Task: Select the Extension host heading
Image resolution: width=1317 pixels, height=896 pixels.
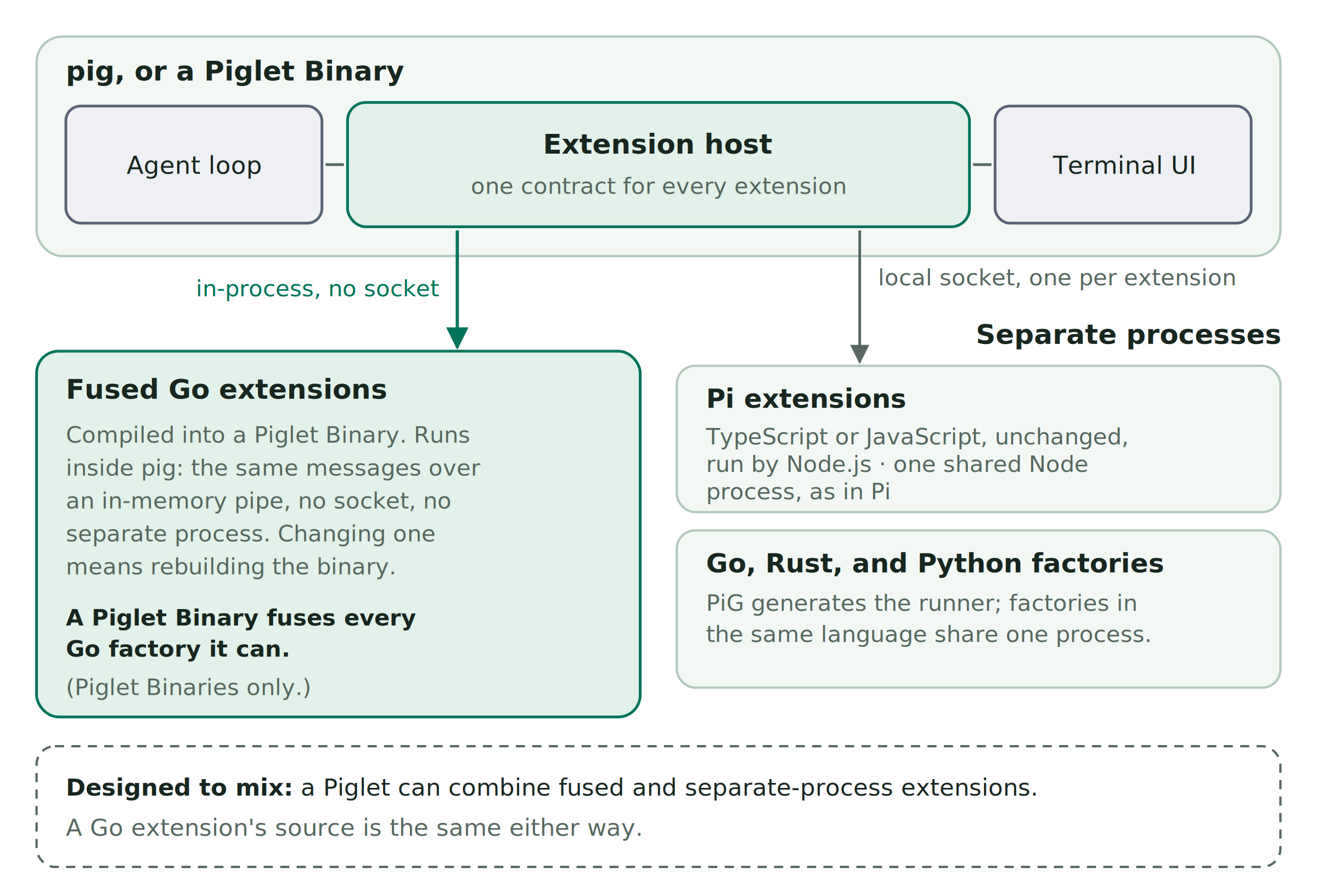Action: (657, 144)
